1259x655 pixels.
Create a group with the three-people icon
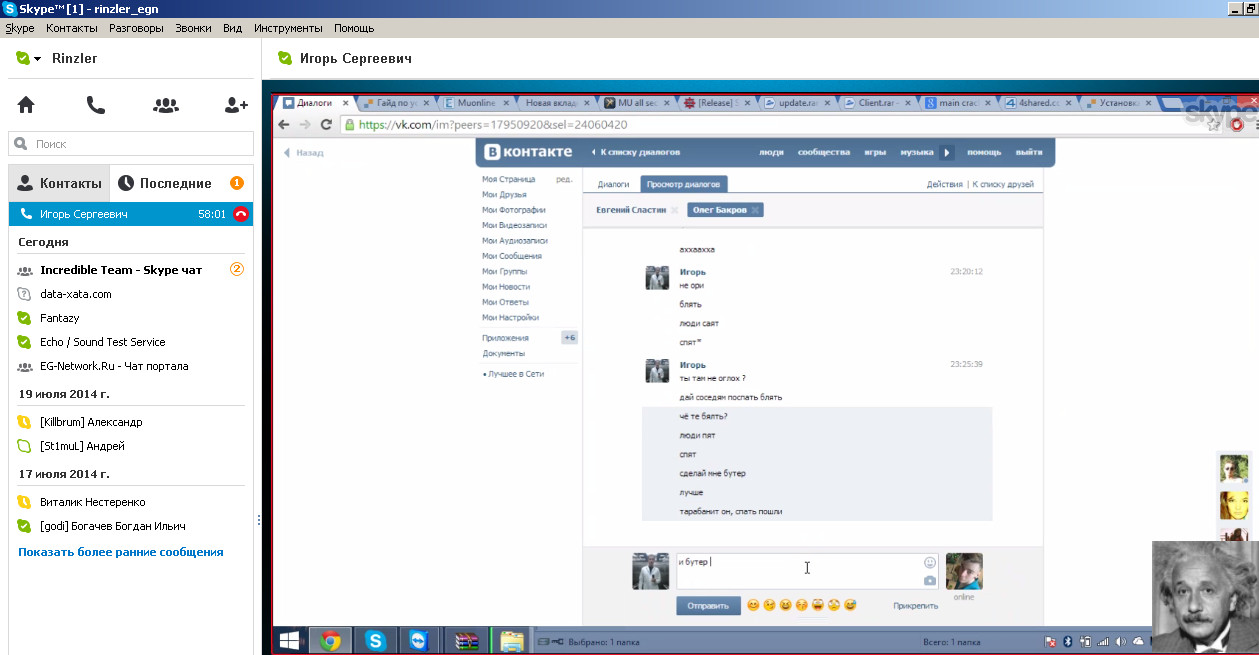coord(166,105)
